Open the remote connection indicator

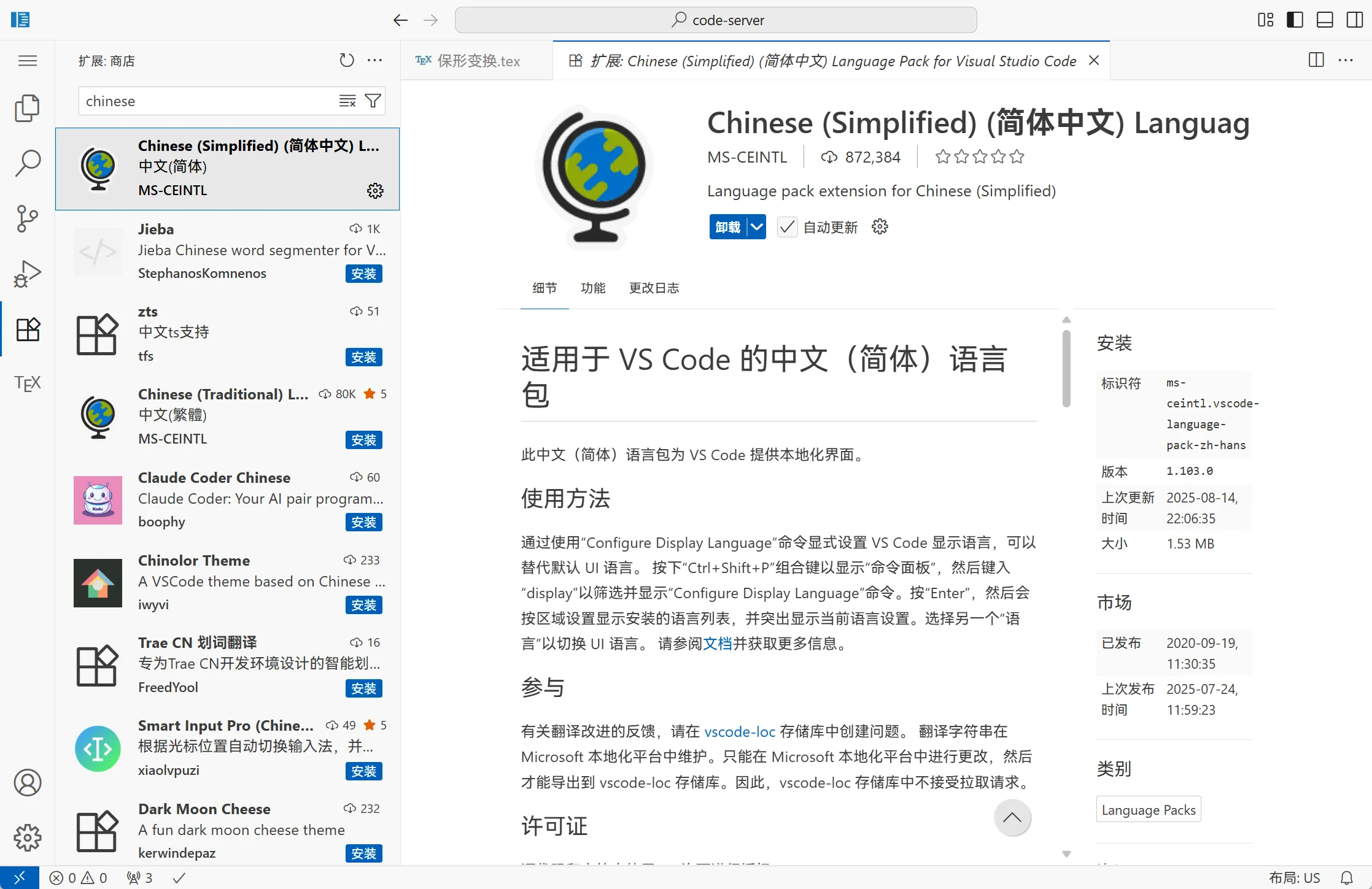20,878
